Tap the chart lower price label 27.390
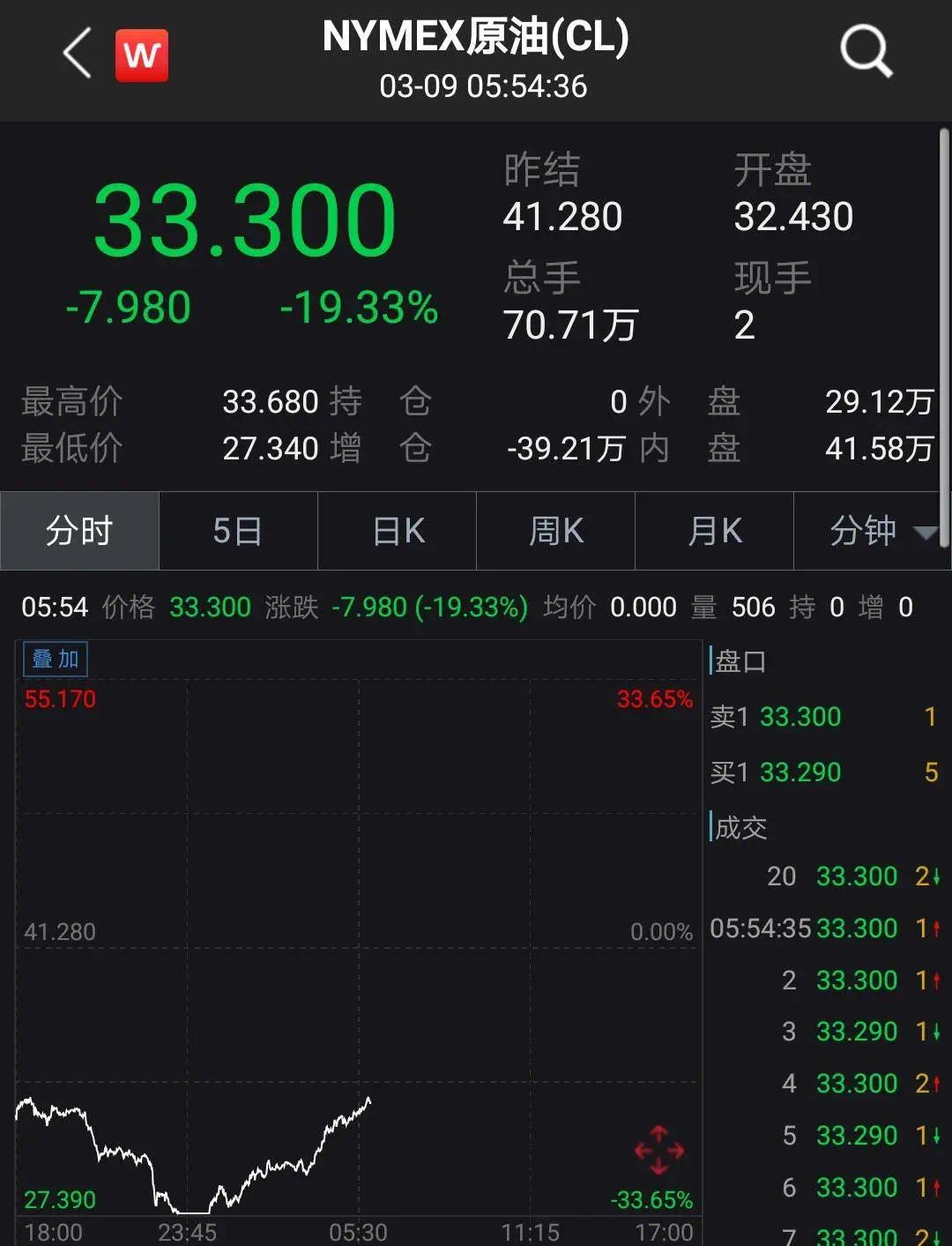 click(60, 1199)
